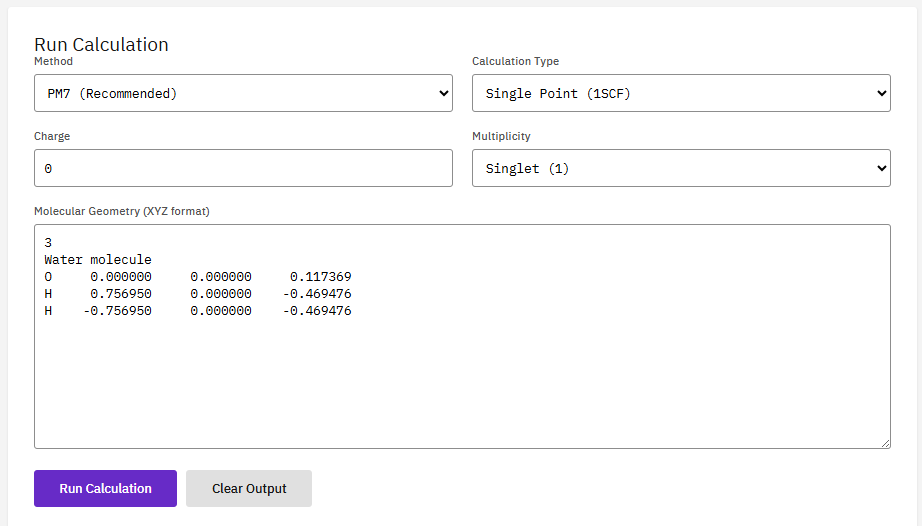Screen dimensions: 922x526
Task: Click the 'Run Calculation' section heading
Action: pyautogui.click(x=101, y=44)
